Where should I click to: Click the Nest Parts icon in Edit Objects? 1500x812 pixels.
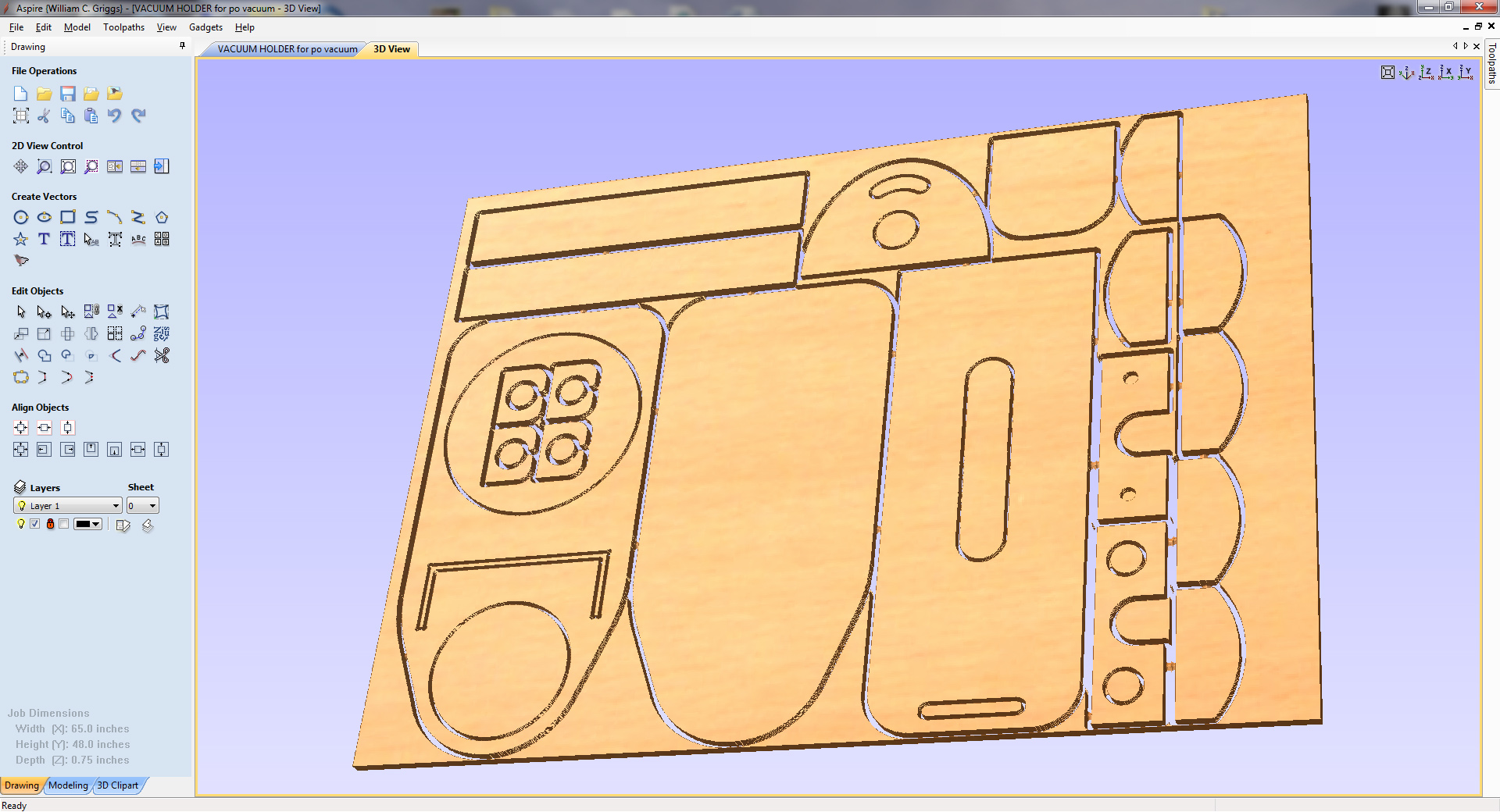(x=162, y=333)
